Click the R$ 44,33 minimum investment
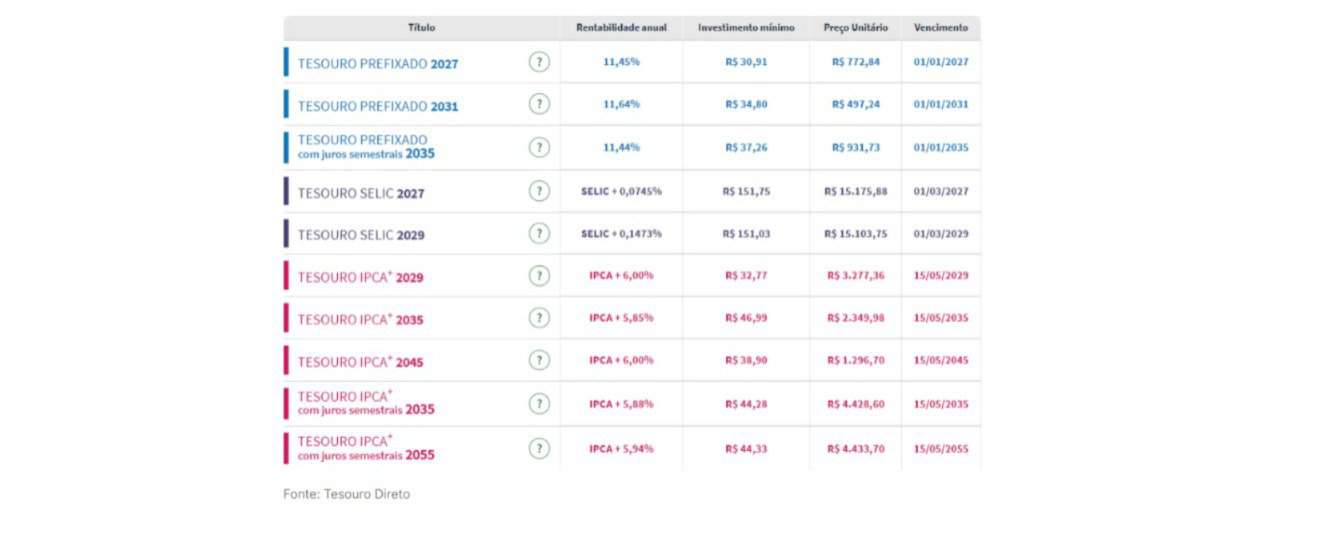 [x=746, y=449]
